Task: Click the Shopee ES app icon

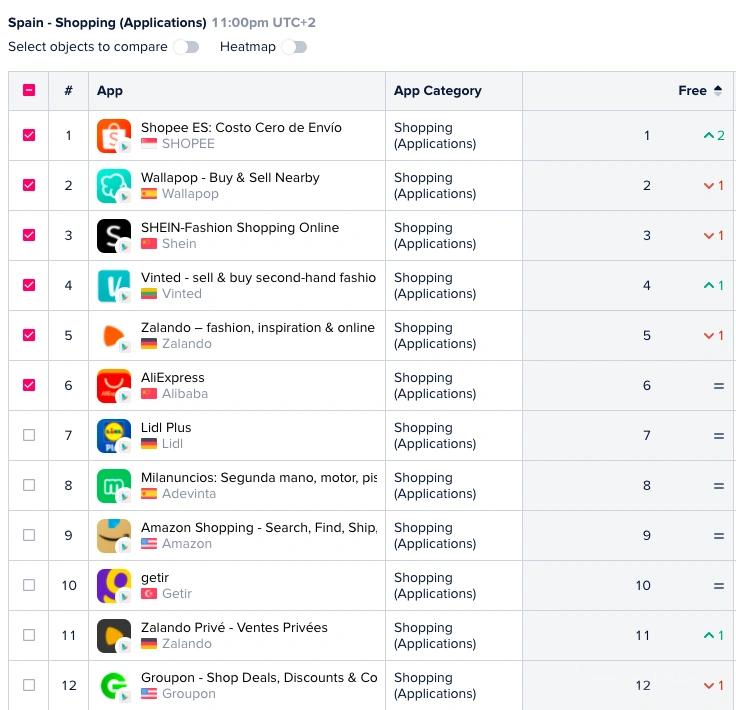Action: pyautogui.click(x=114, y=136)
